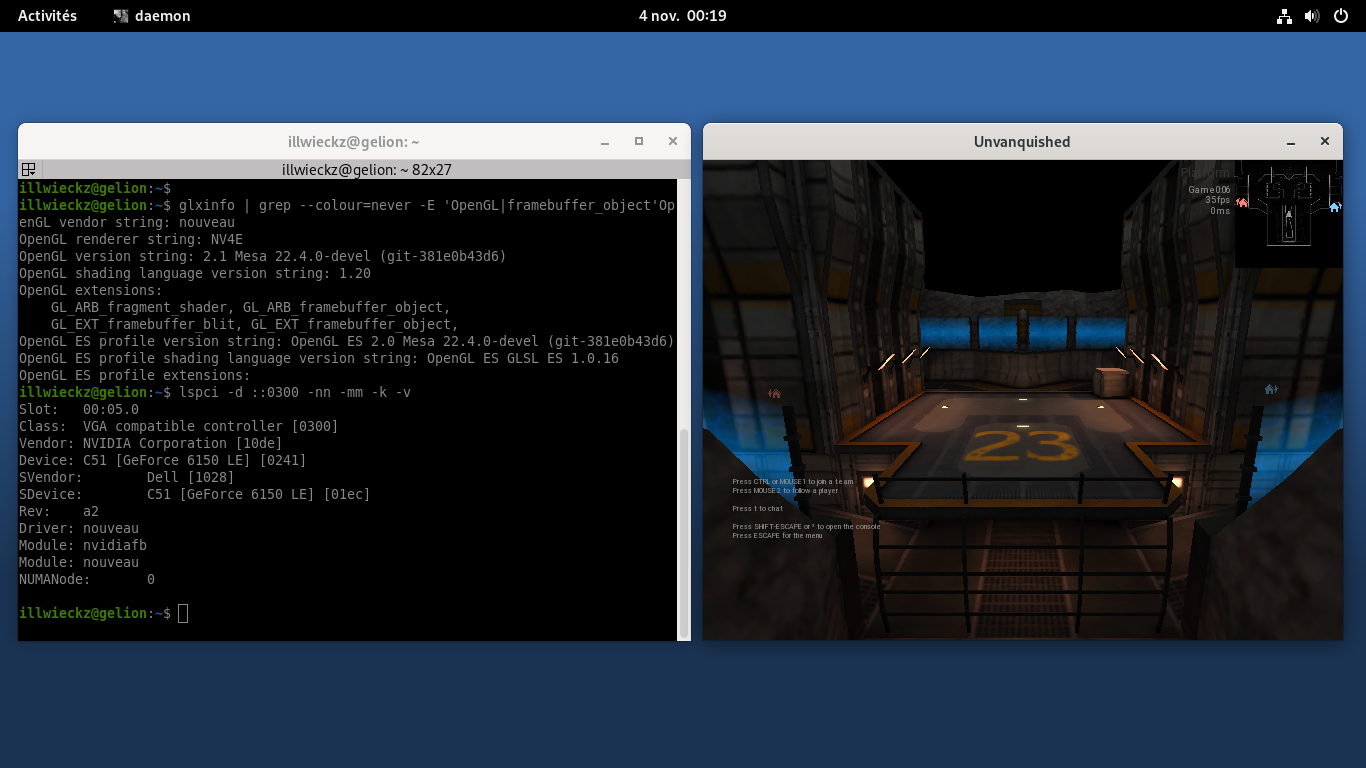This screenshot has width=1366, height=768.
Task: Click the 'OpenGL version string: 2.1 Mesa' line
Action: point(263,256)
